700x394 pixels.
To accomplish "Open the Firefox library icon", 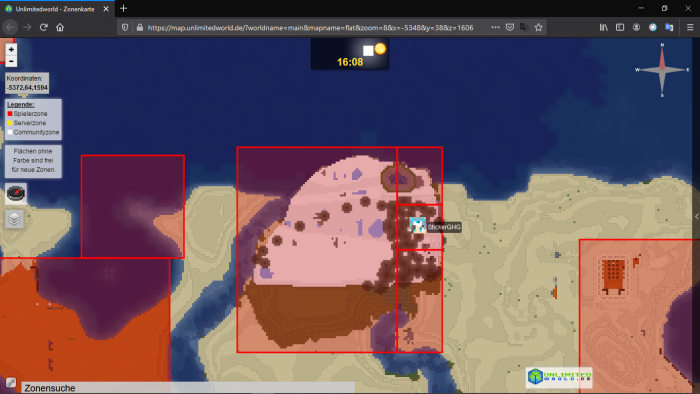I will click(604, 27).
